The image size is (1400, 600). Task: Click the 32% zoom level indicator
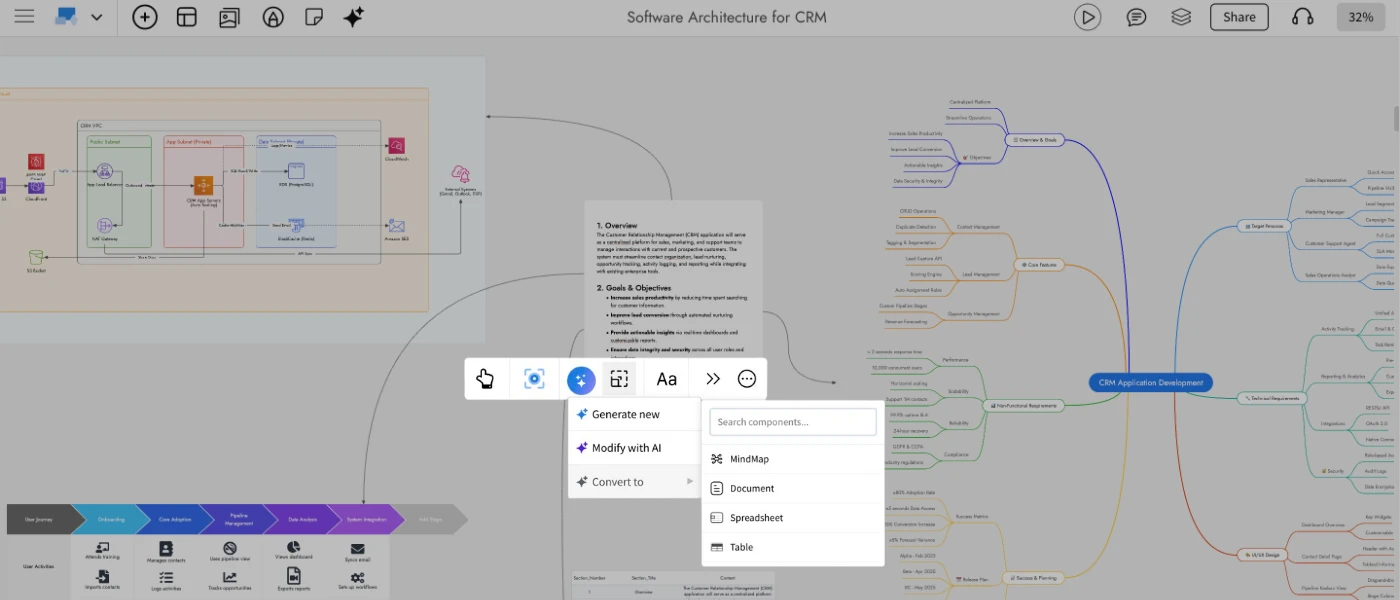point(1360,17)
